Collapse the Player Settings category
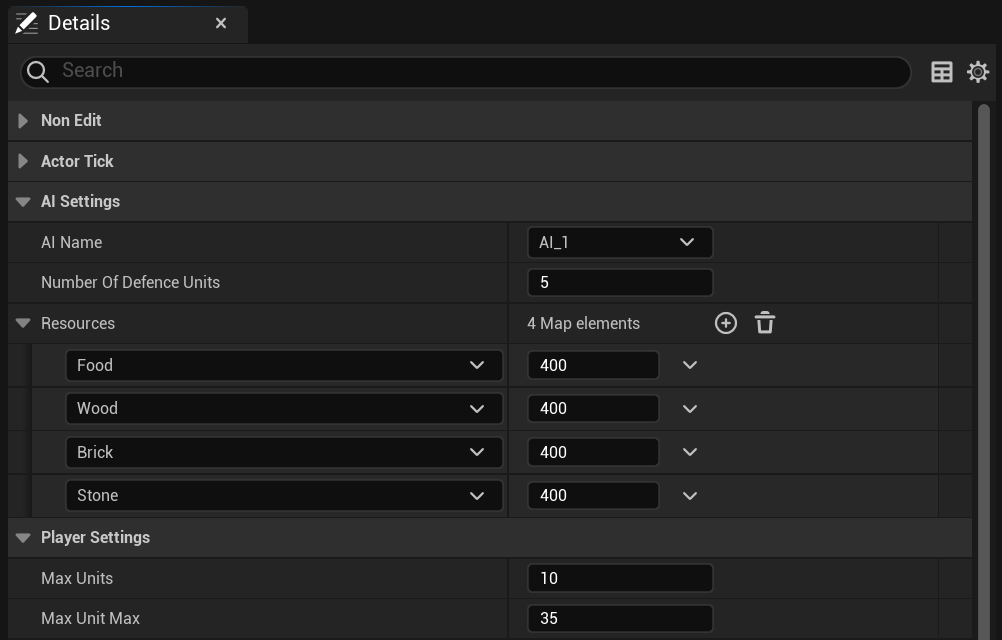The image size is (1002, 640). click(23, 538)
